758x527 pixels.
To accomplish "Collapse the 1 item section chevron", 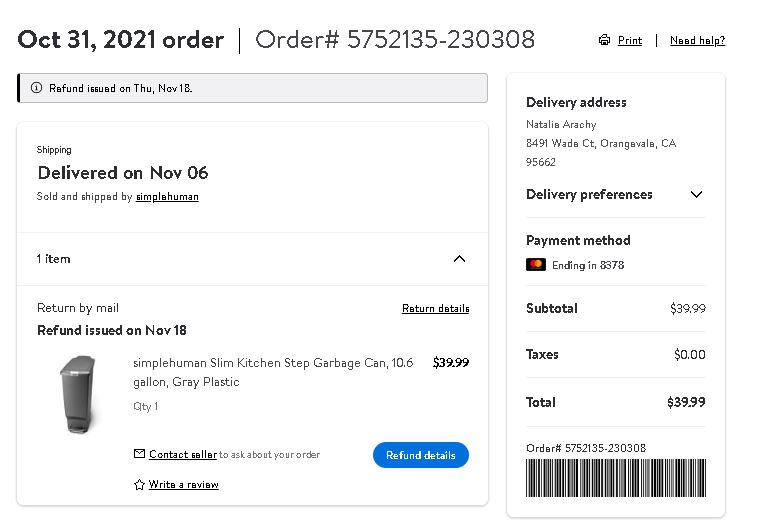I will pos(459,259).
